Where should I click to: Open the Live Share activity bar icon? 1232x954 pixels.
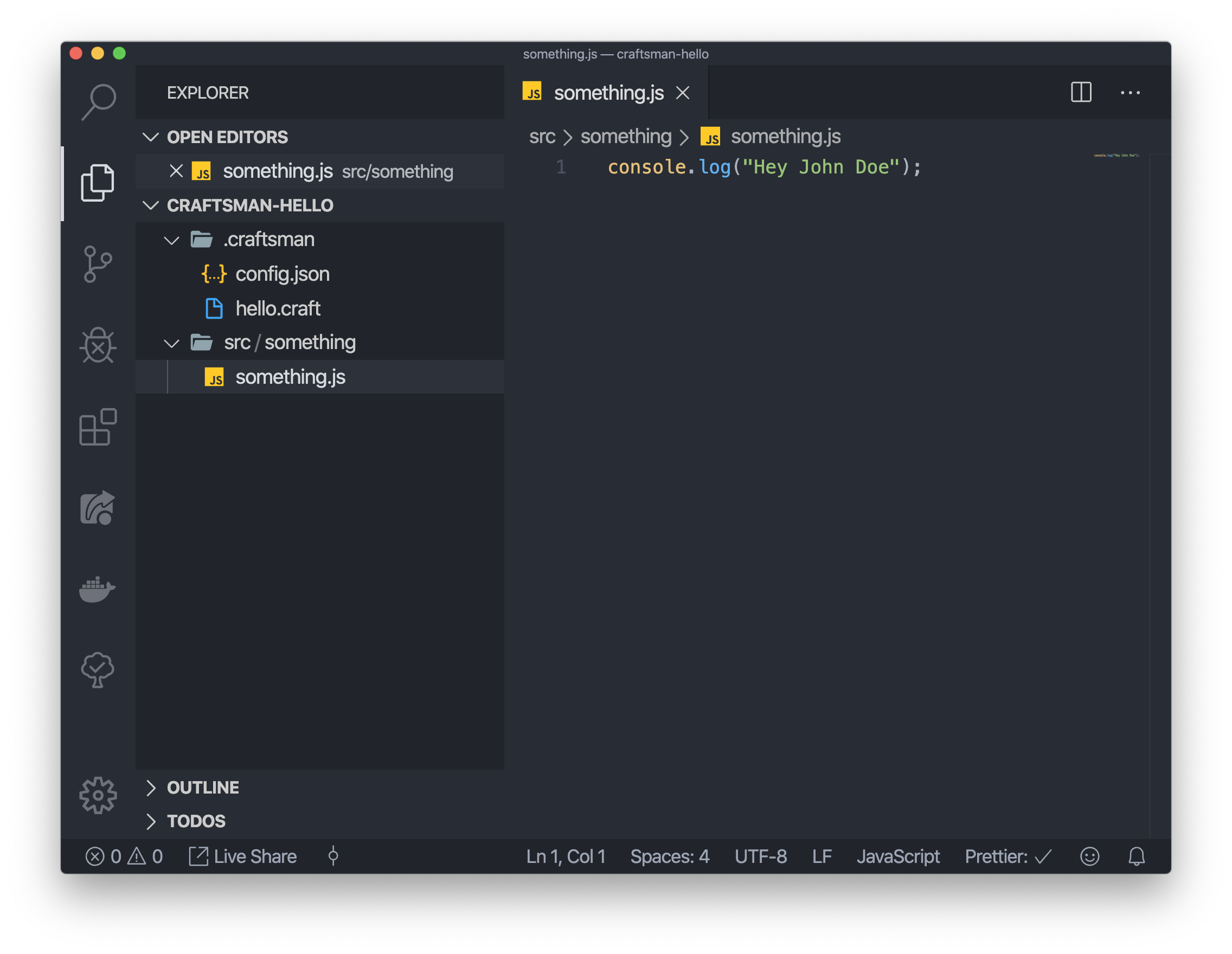pyautogui.click(x=98, y=508)
